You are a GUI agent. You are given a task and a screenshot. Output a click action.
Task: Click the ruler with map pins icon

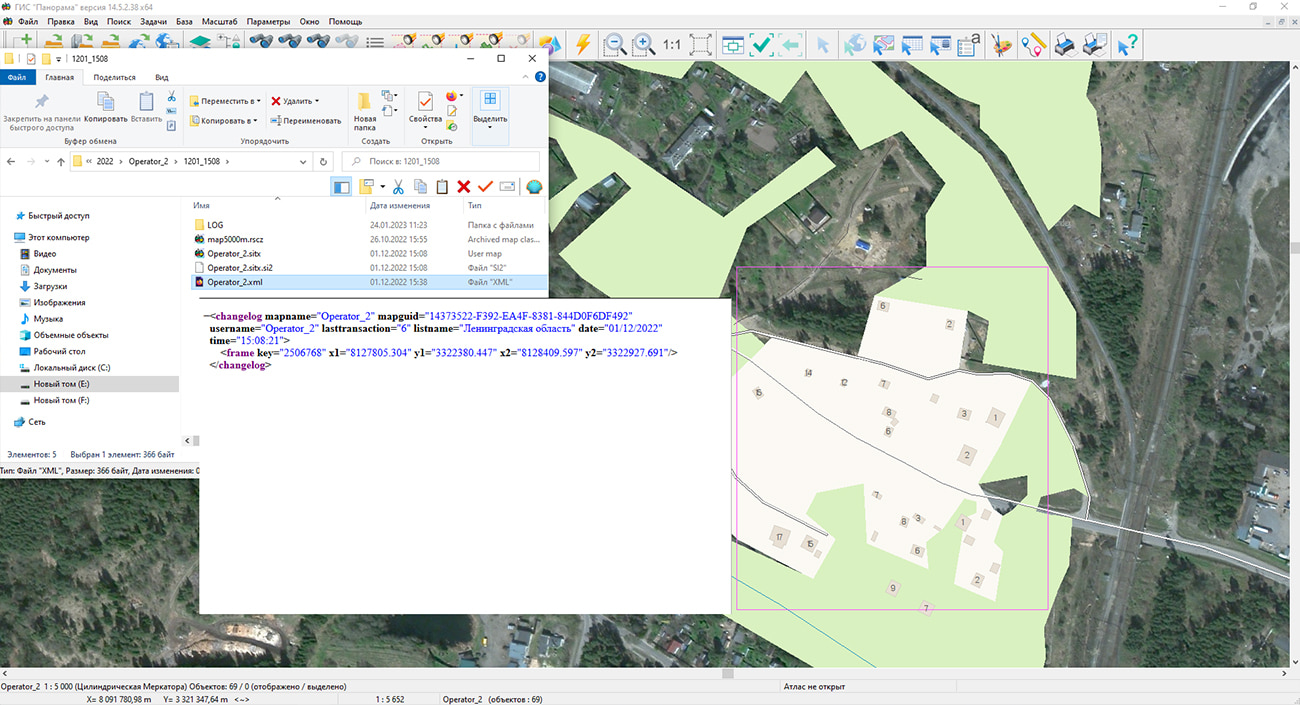click(1032, 44)
